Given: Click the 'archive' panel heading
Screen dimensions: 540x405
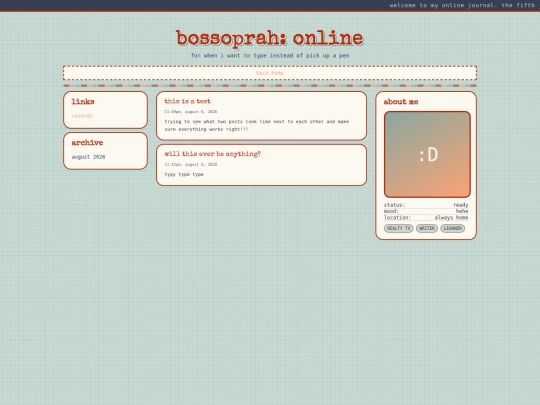Looking at the screenshot, I should (x=87, y=143).
